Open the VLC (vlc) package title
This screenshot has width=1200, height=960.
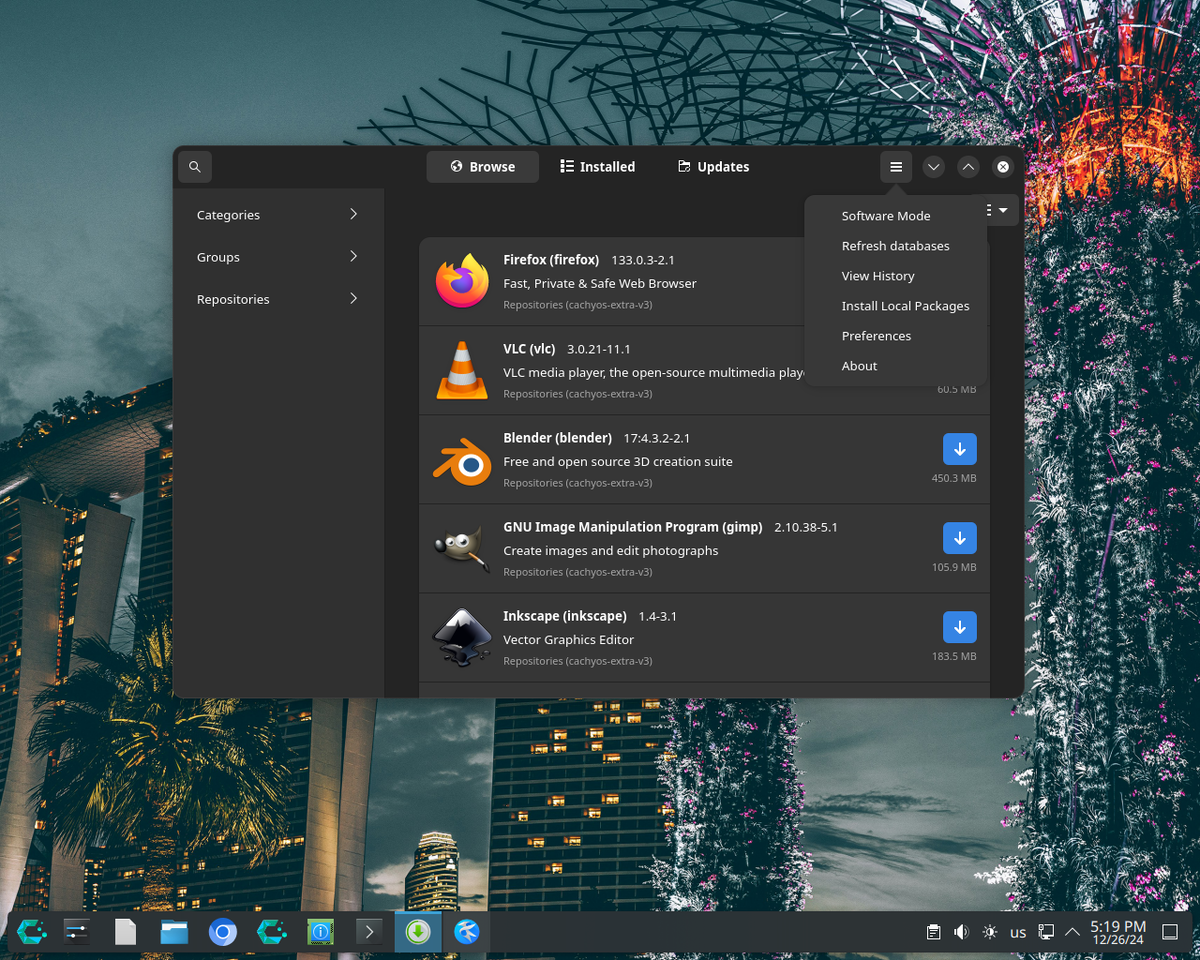[x=529, y=349]
